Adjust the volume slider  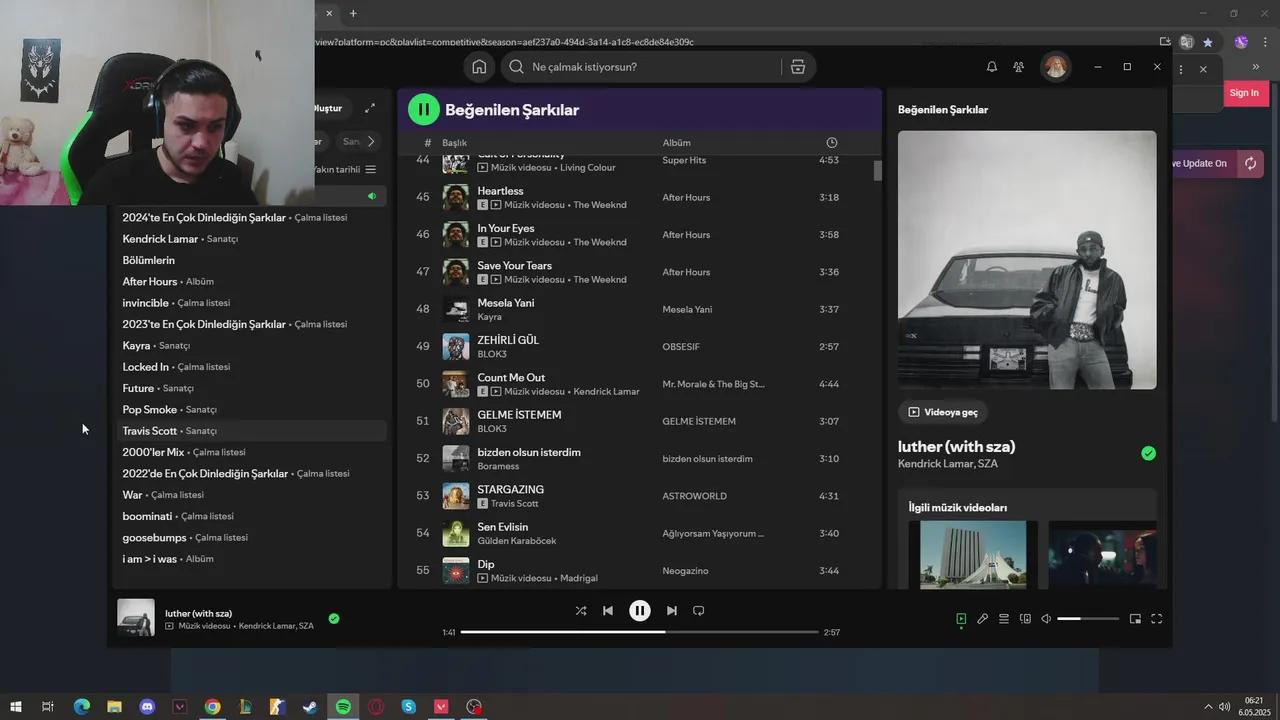[x=1088, y=619]
